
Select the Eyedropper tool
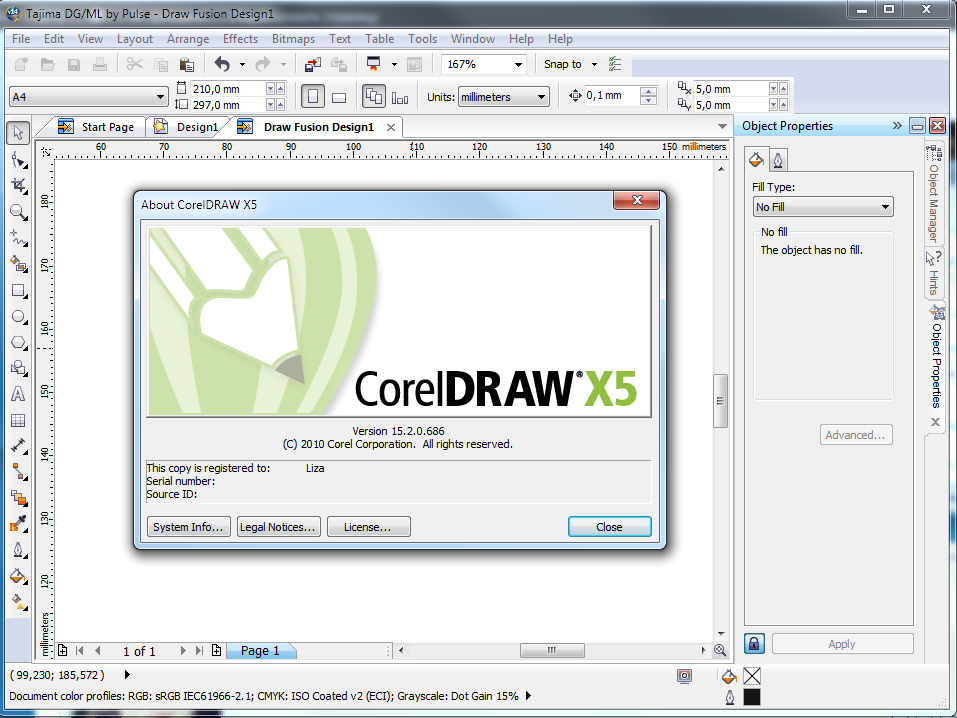18,524
